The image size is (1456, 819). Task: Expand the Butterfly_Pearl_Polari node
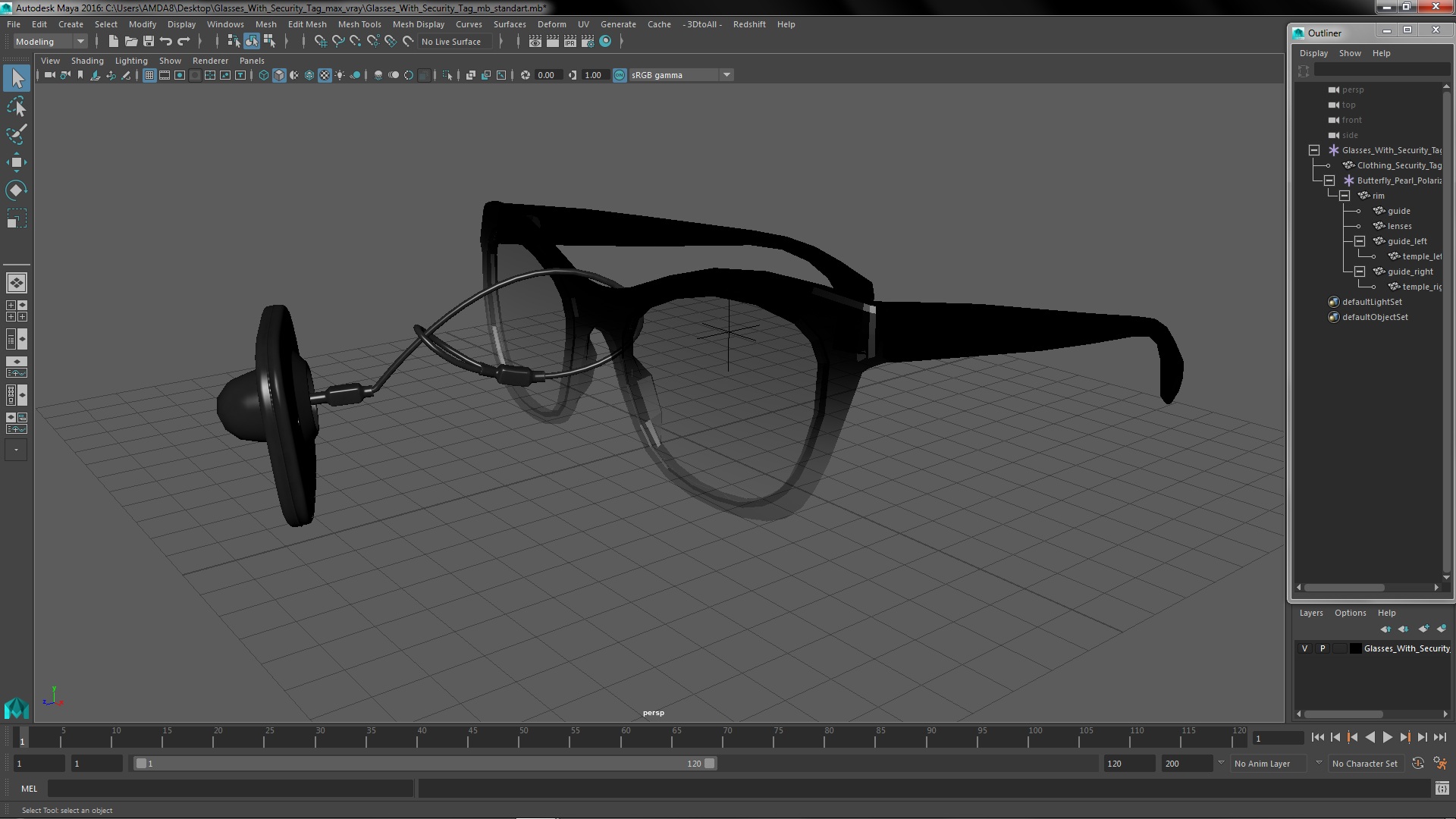click(1329, 180)
